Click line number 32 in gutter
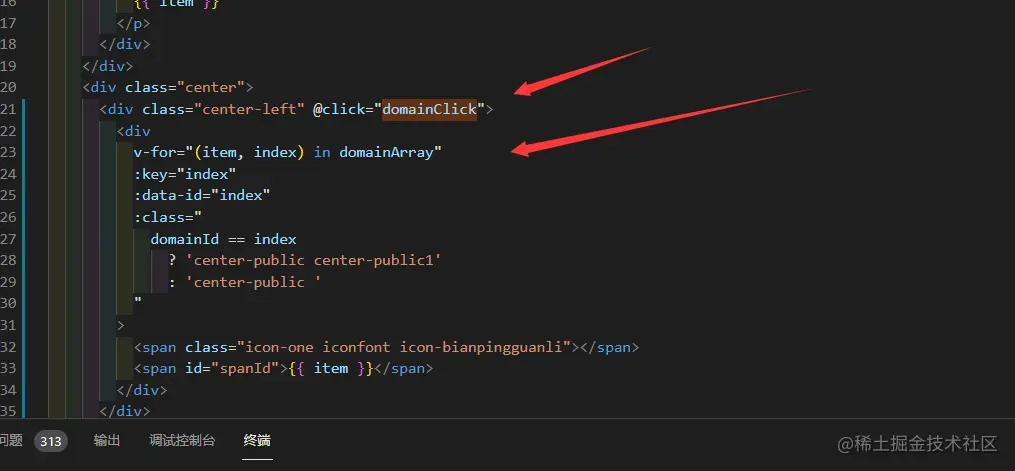This screenshot has height=471, width=1015. point(8,347)
